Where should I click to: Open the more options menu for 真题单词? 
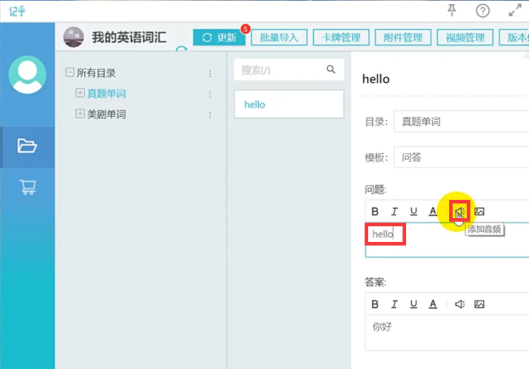coord(210,94)
